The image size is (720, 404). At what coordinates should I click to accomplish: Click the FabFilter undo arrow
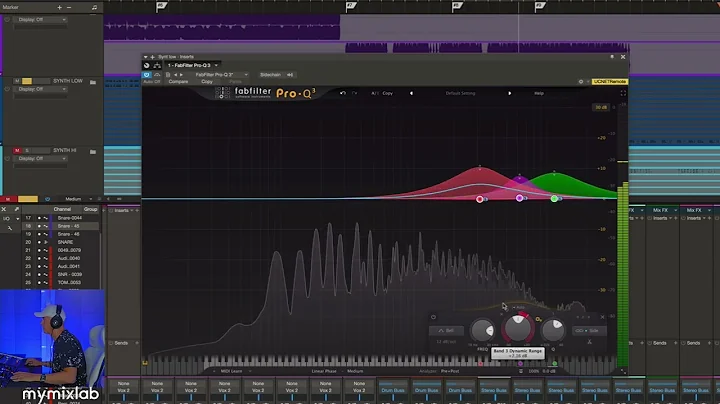point(343,93)
